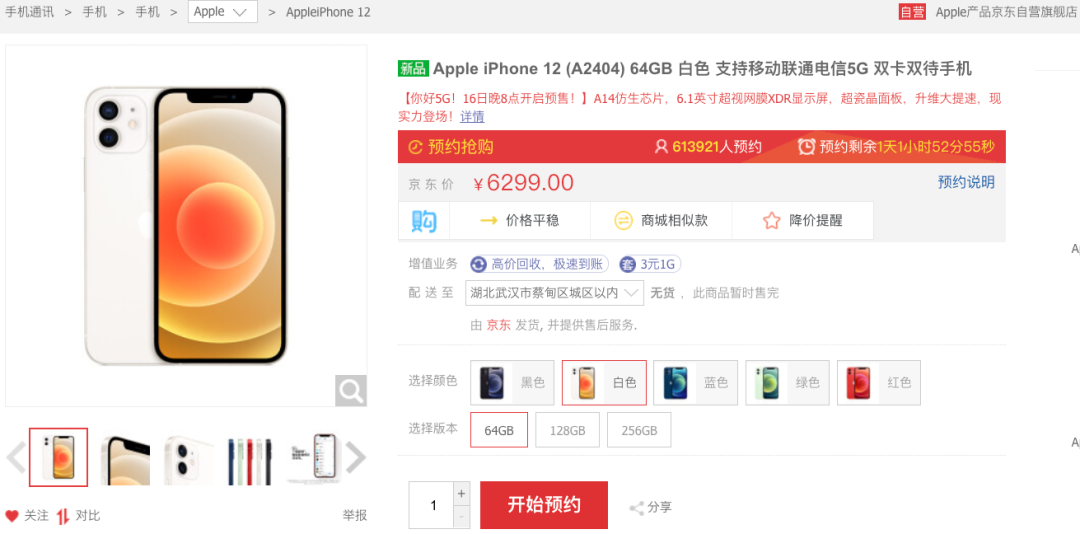Expand the Apple brand dropdown in breadcrumb
The image size is (1080, 534).
click(x=222, y=12)
